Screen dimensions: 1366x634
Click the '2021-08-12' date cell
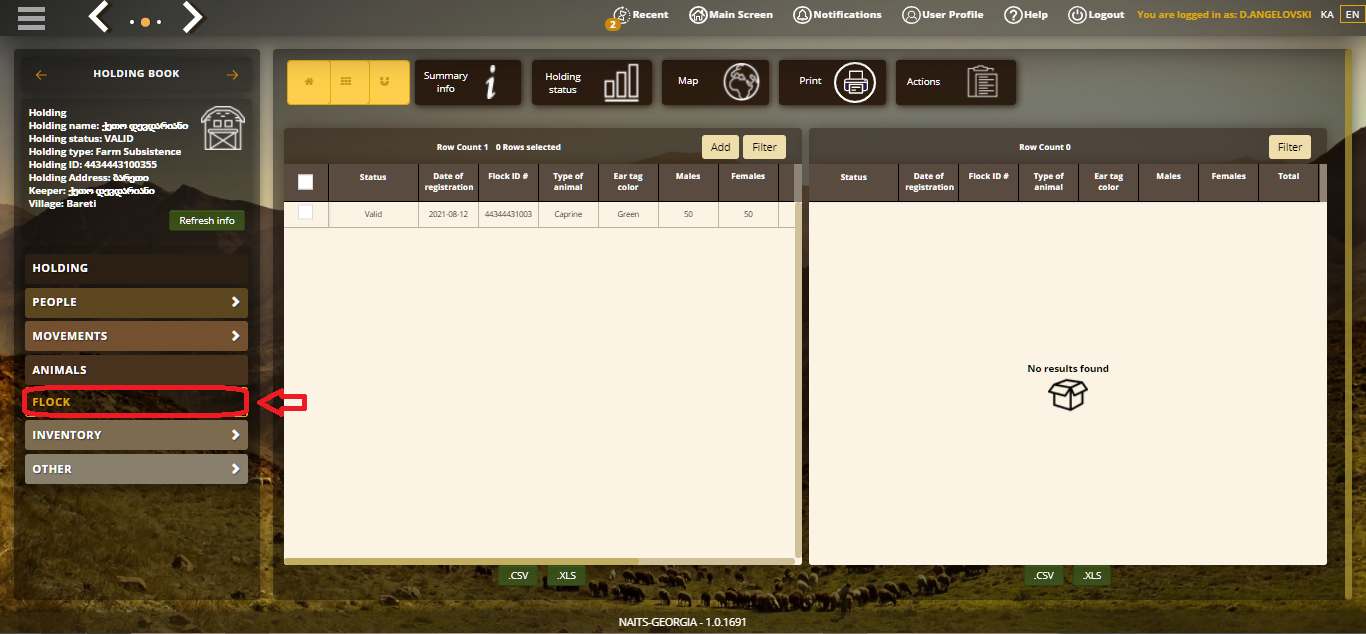[448, 214]
